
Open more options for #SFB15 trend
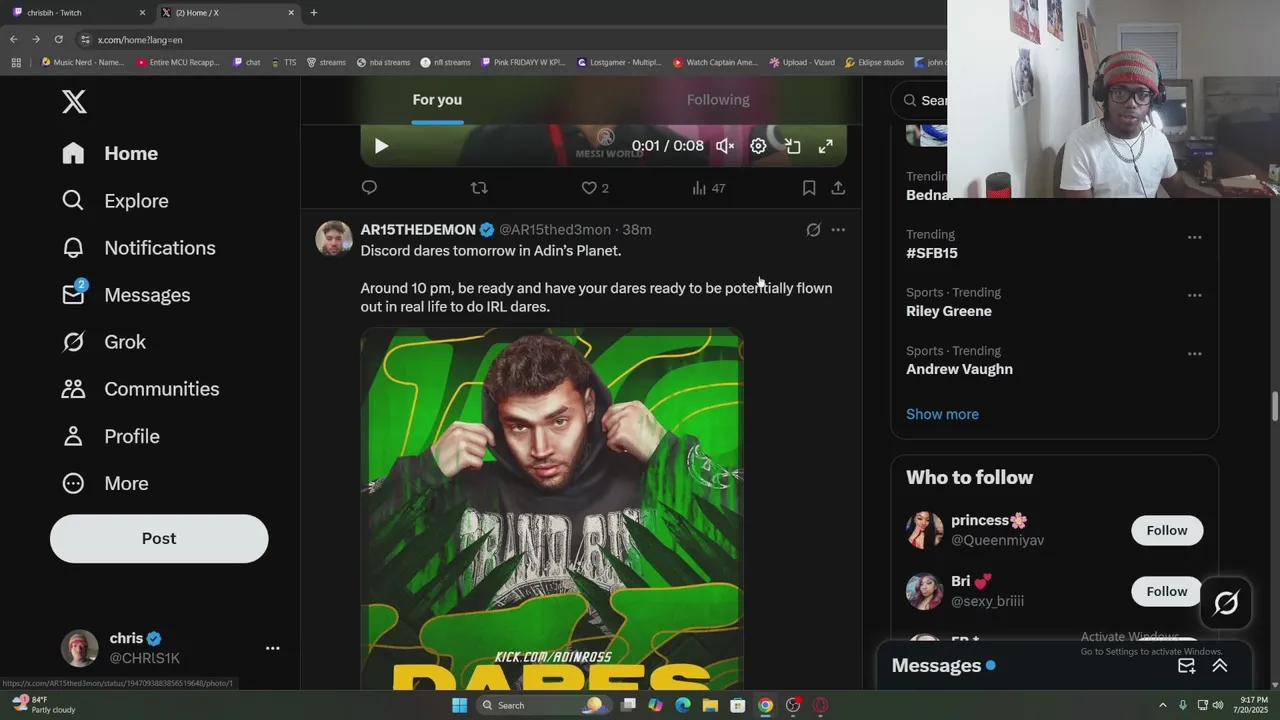pos(1194,237)
